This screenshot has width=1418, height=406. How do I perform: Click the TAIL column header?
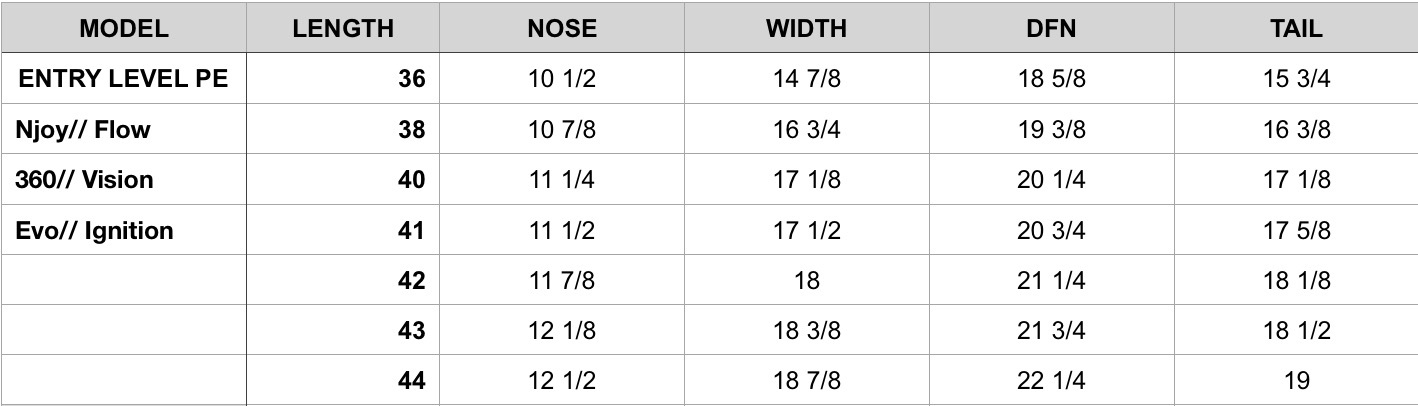click(x=1297, y=28)
